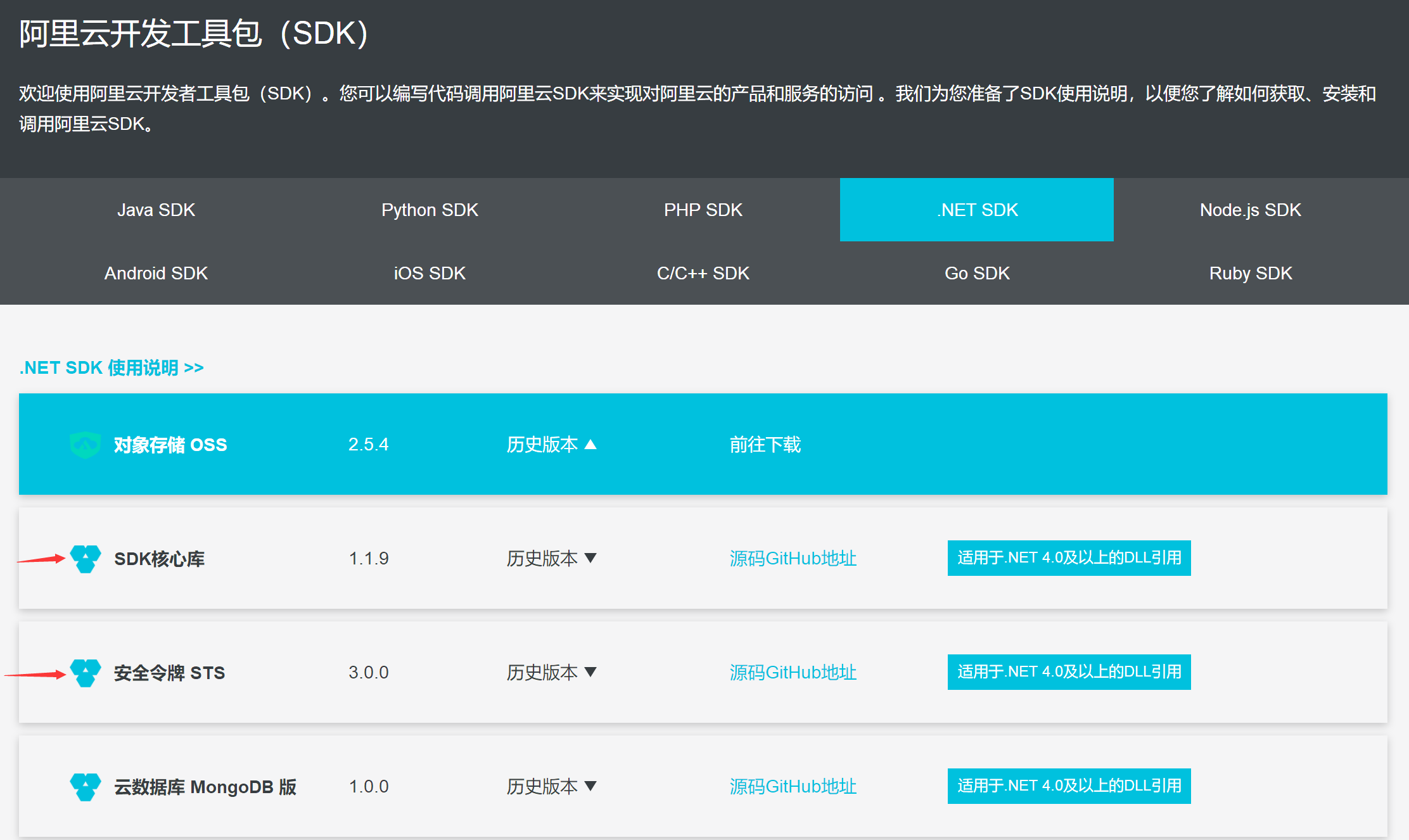This screenshot has height=840, width=1409.
Task: Click version 1.1.9 for SDK核心库
Action: click(369, 558)
